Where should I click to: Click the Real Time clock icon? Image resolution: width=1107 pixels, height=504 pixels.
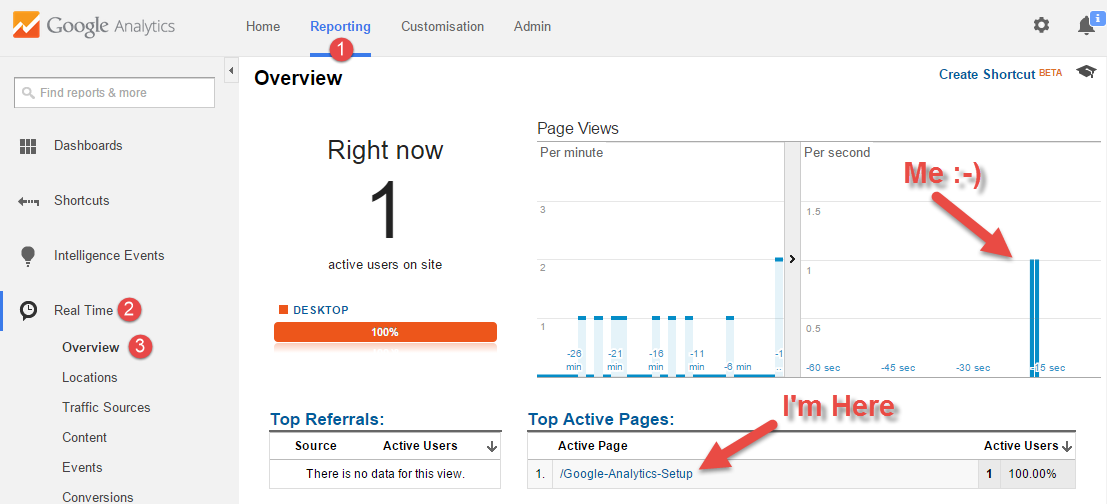coord(28,311)
